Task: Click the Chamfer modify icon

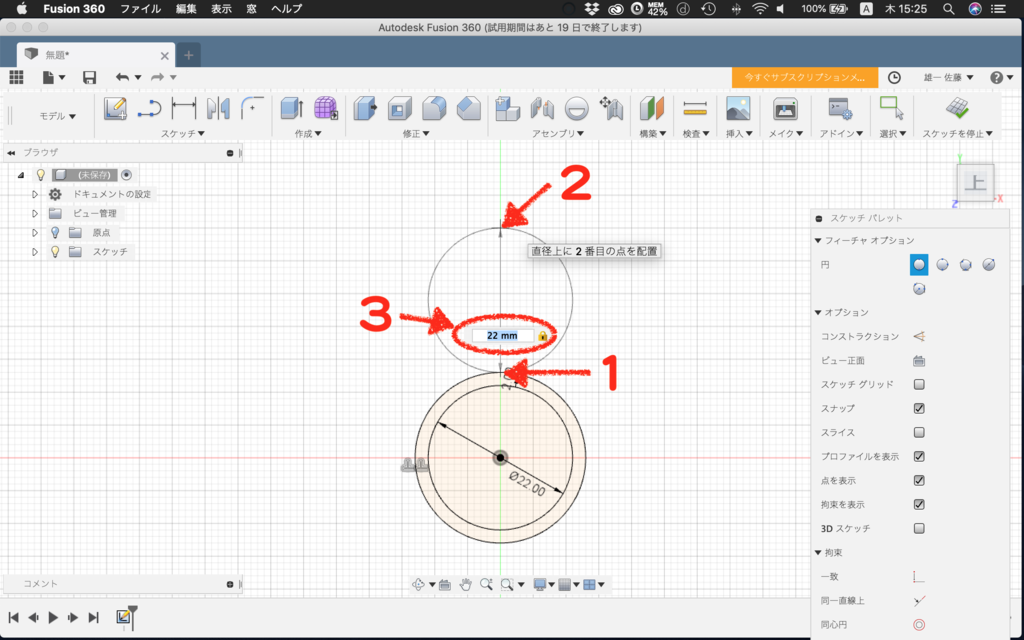Action: (468, 108)
